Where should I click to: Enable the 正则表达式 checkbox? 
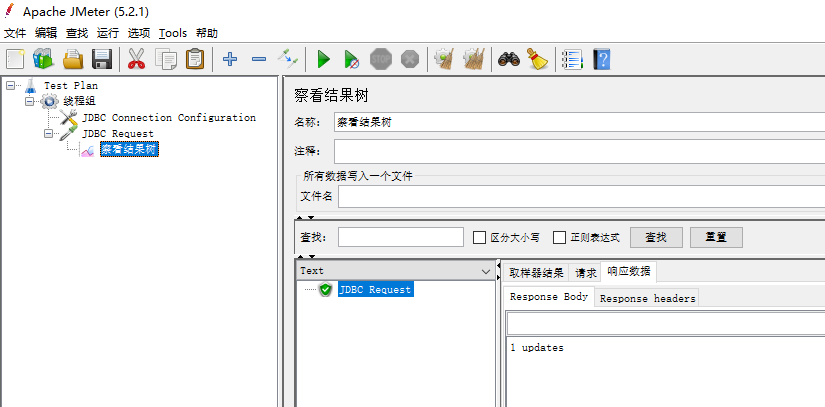560,238
